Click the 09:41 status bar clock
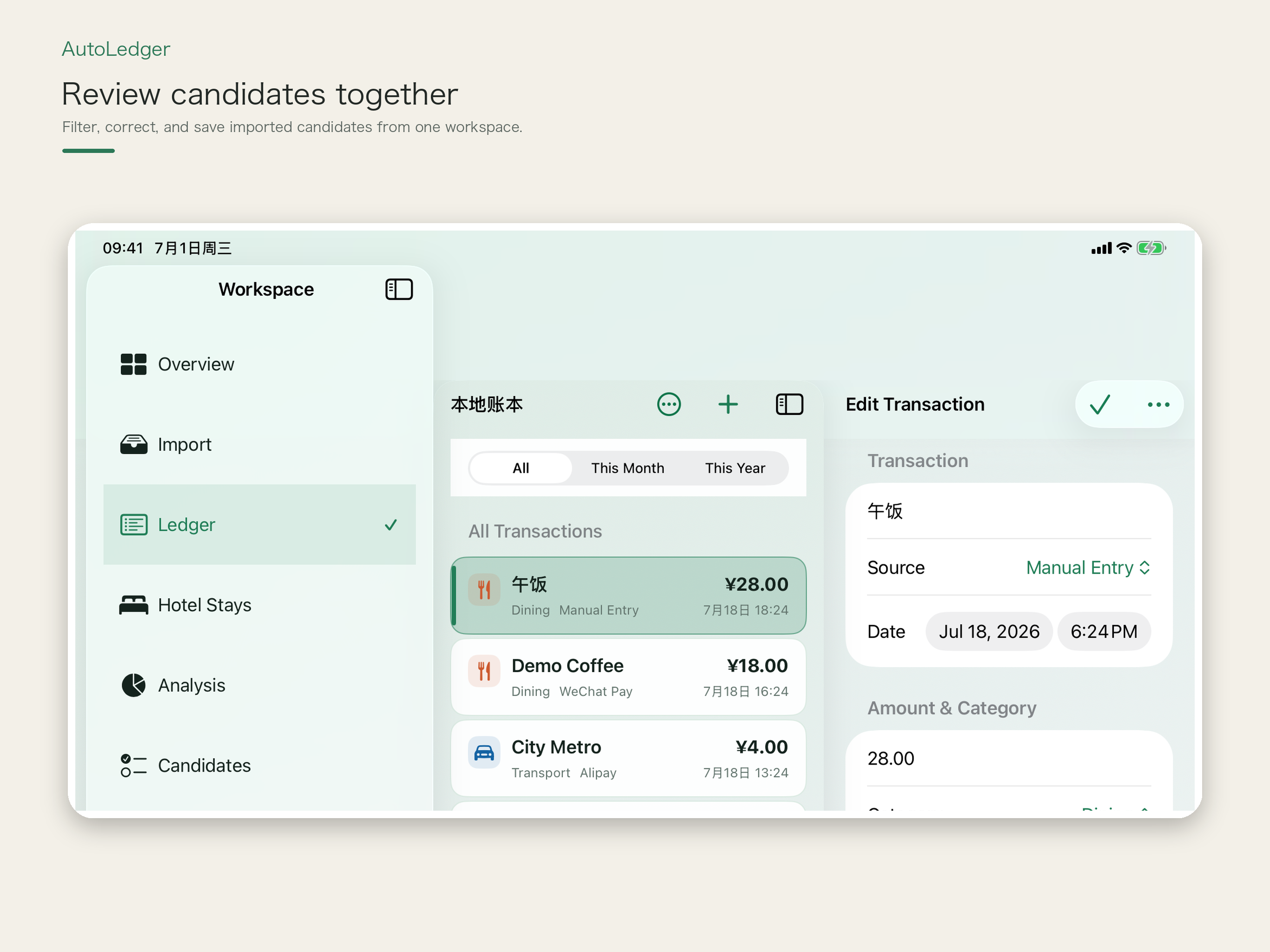The height and width of the screenshot is (952, 1270). (123, 248)
